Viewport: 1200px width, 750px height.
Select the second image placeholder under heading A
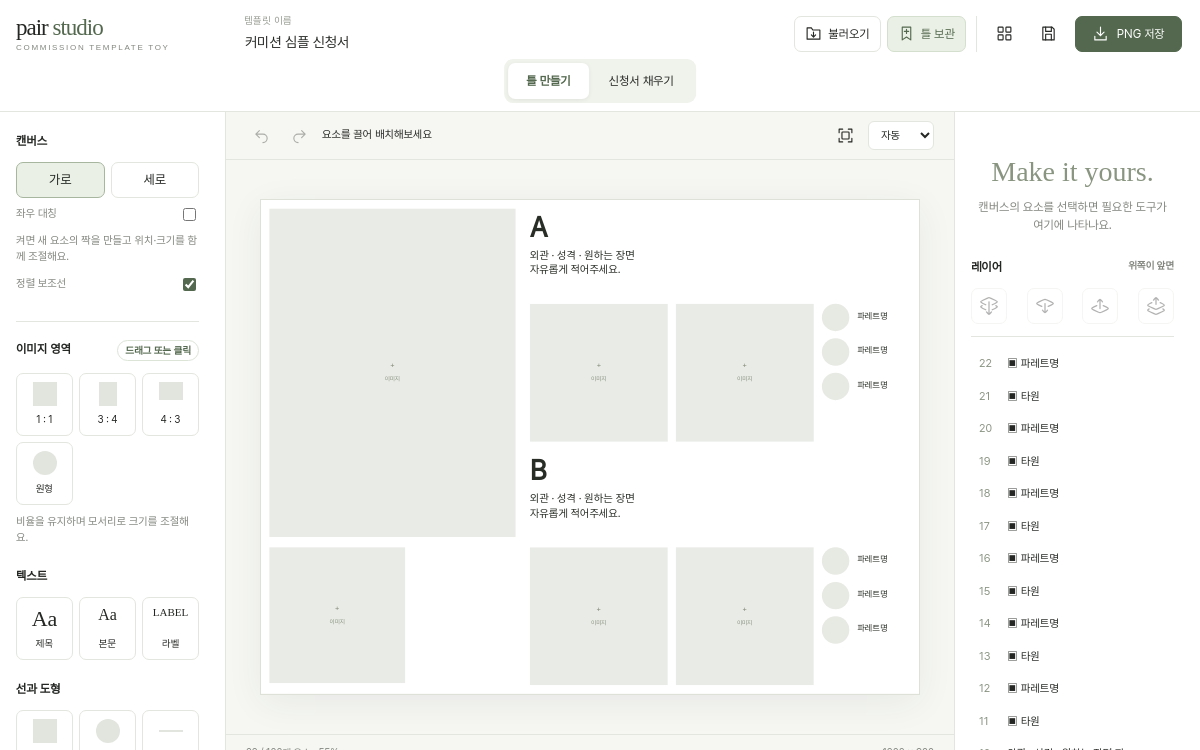[745, 372]
